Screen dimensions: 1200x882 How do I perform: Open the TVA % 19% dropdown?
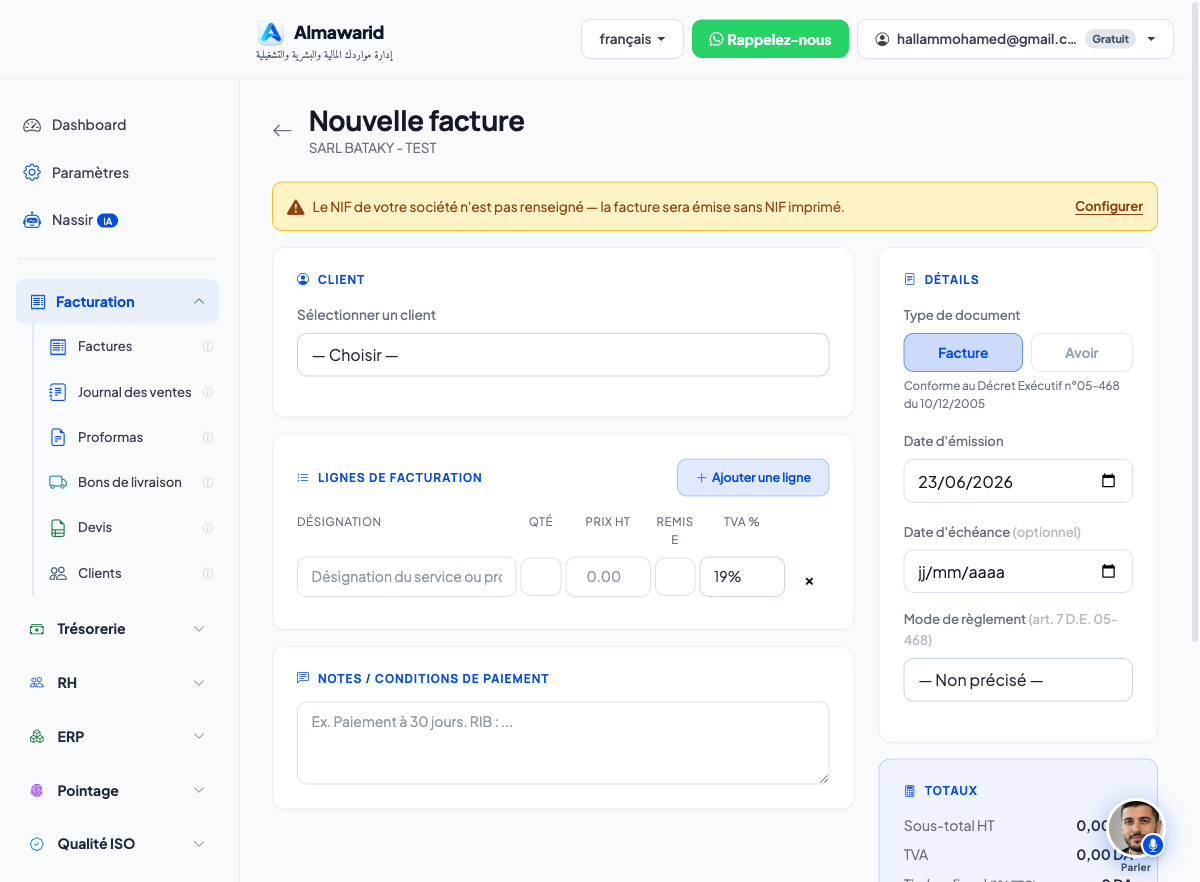pos(742,577)
